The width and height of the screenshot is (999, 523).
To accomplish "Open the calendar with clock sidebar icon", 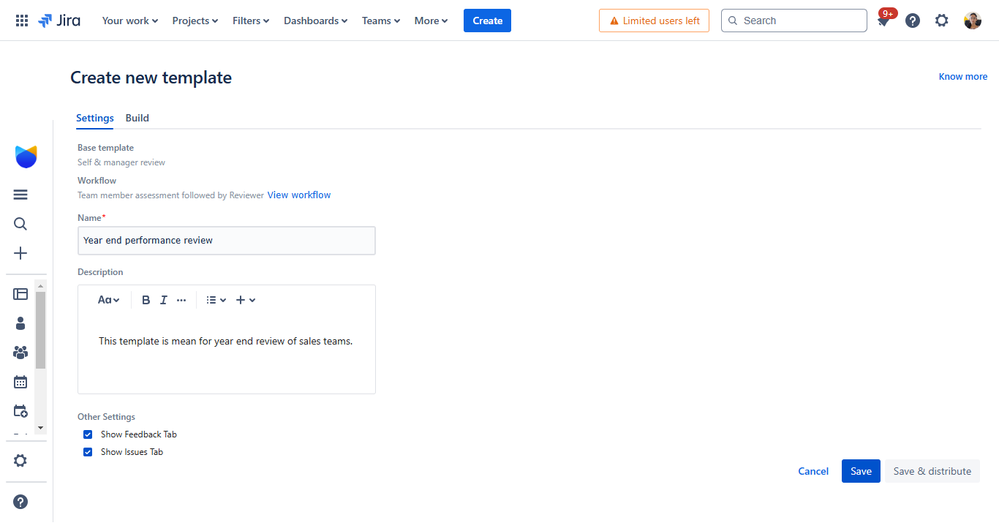I will [x=20, y=411].
